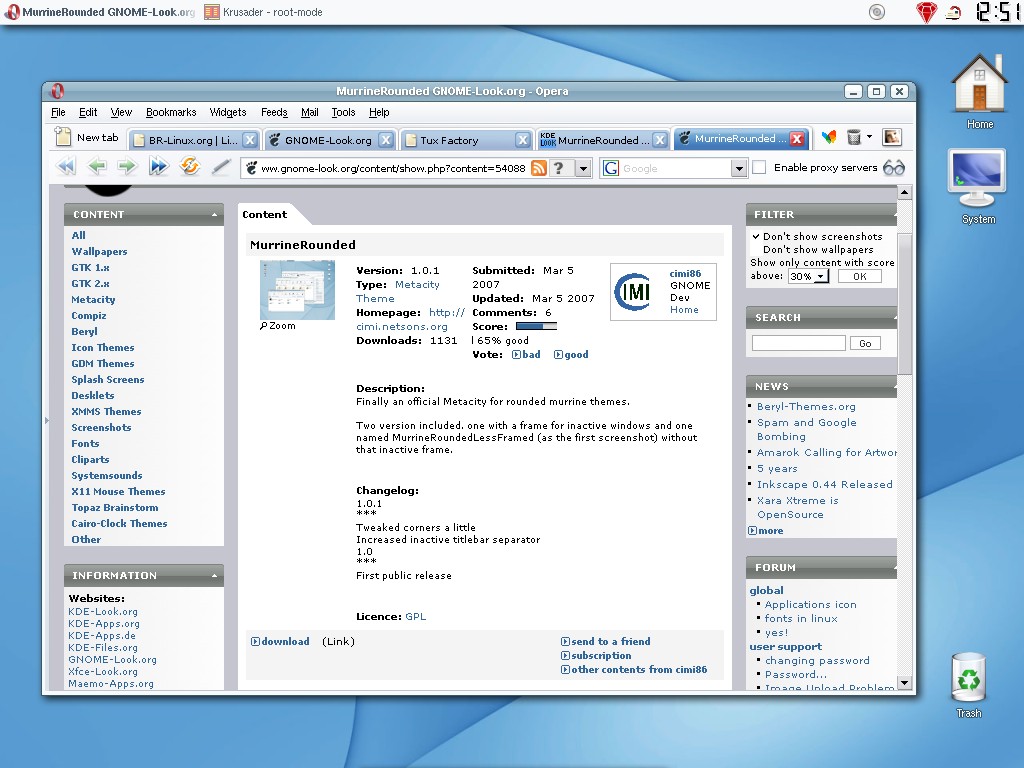
Task: Close the GNOME-Look.org tab
Action: pyautogui.click(x=386, y=140)
